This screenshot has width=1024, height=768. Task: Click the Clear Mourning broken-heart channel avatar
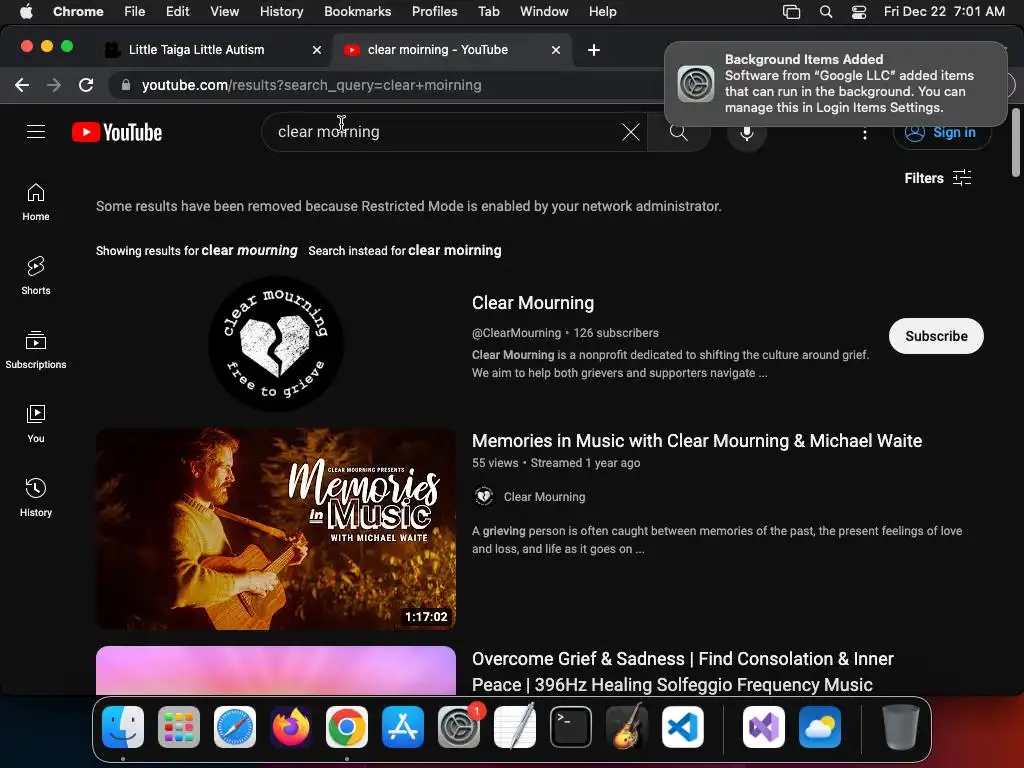pos(276,344)
